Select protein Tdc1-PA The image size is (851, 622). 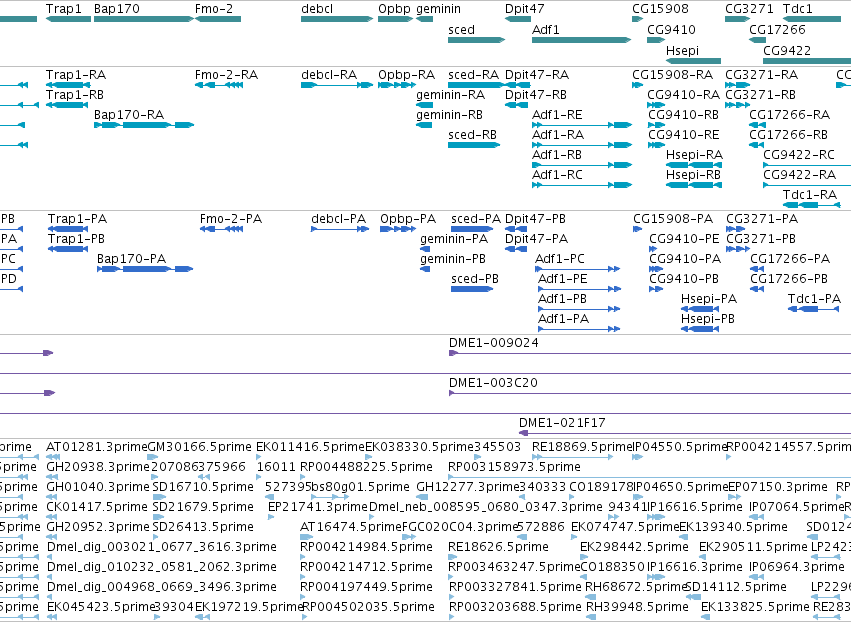point(814,299)
